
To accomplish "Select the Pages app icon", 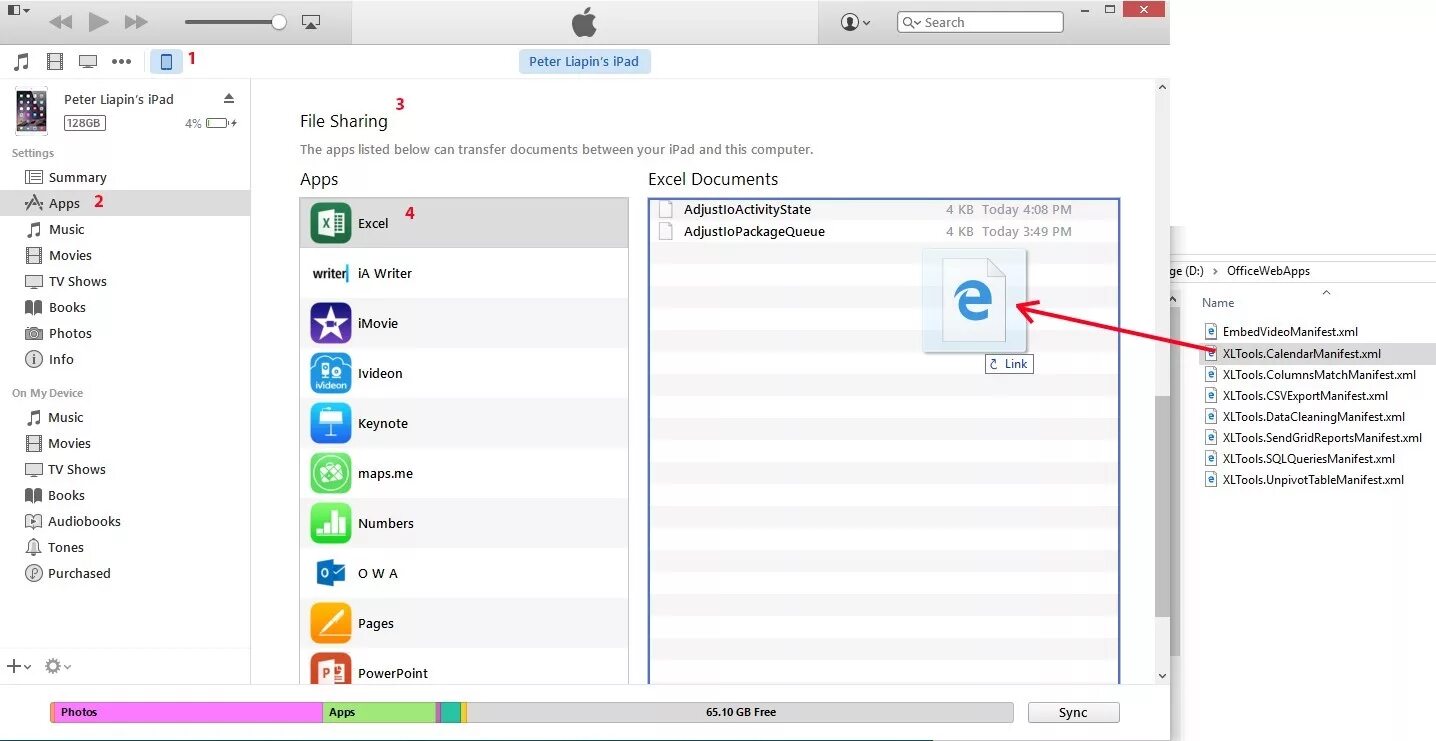I will click(330, 623).
